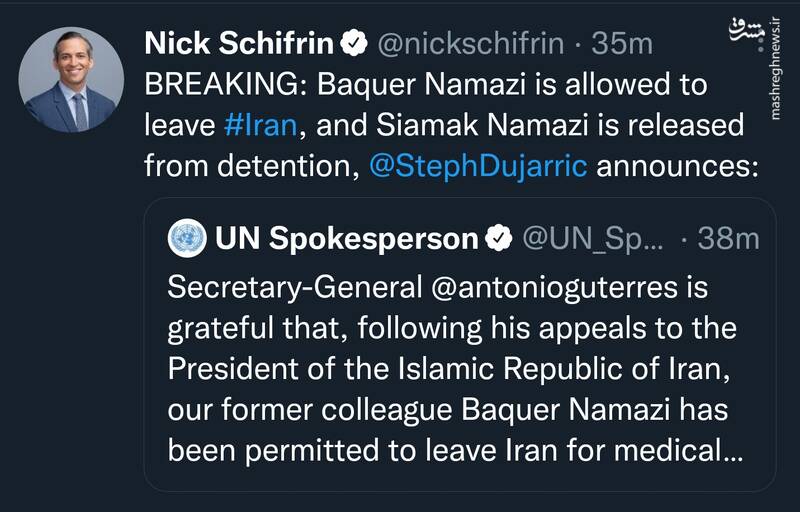Click 'Siamak Namazi' in the main tweet
Image resolution: width=800 pixels, height=512 pixels.
[496, 126]
